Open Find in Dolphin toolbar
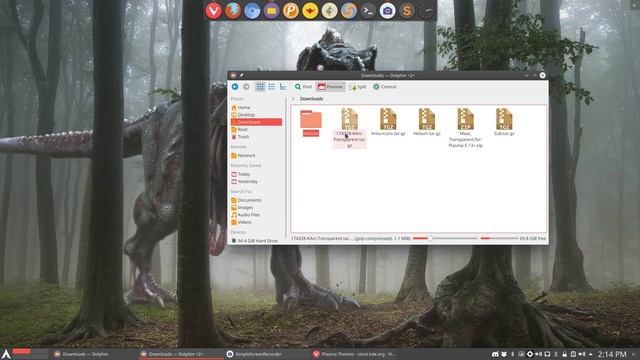The width and height of the screenshot is (640, 360). point(303,87)
